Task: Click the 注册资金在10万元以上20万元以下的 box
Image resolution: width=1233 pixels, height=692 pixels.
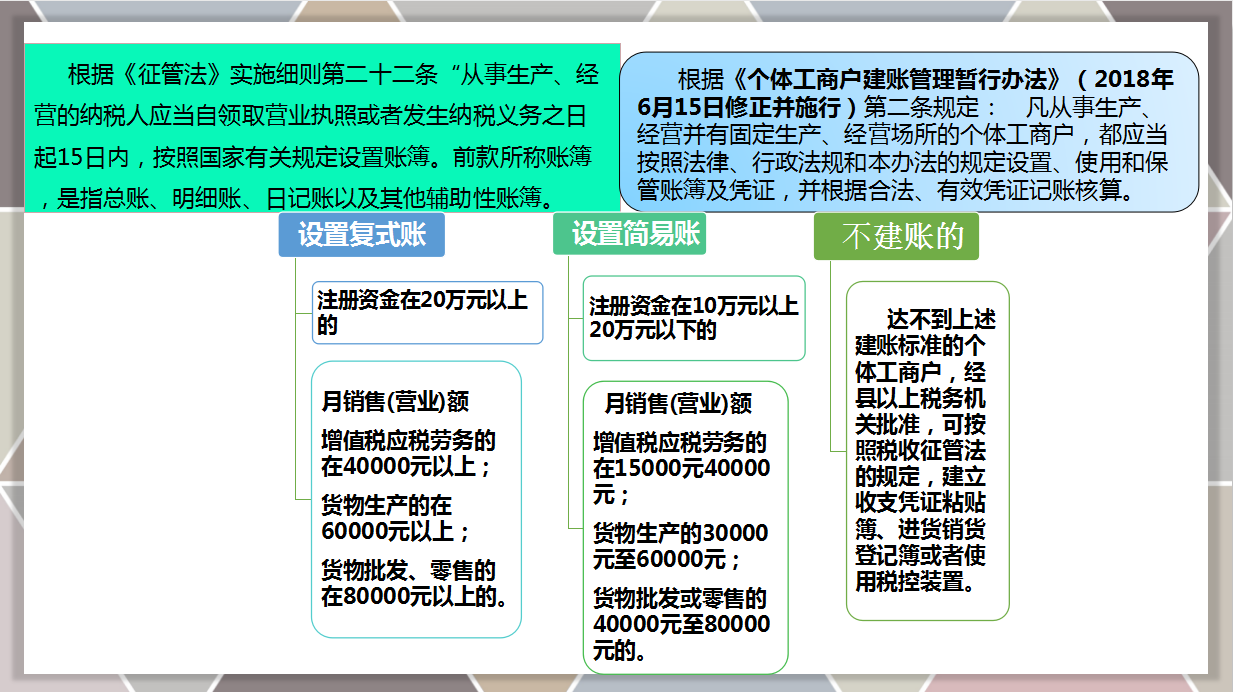Action: (x=693, y=317)
